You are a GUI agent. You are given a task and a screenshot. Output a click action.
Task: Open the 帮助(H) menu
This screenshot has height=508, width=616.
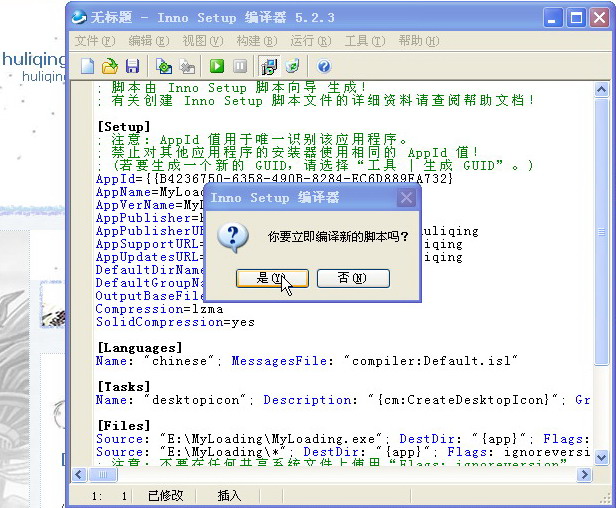click(x=419, y=40)
